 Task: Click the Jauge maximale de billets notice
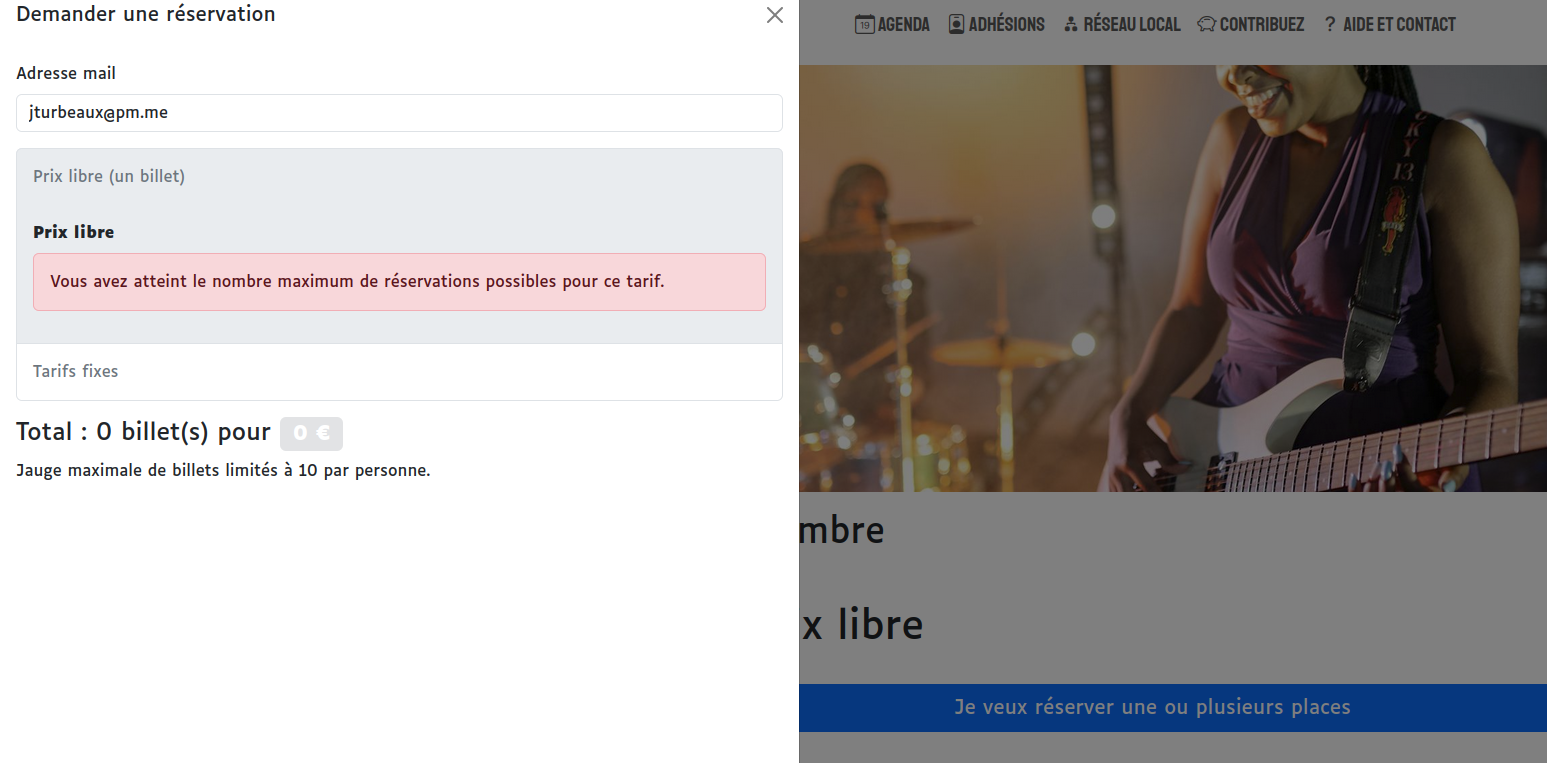pos(223,470)
